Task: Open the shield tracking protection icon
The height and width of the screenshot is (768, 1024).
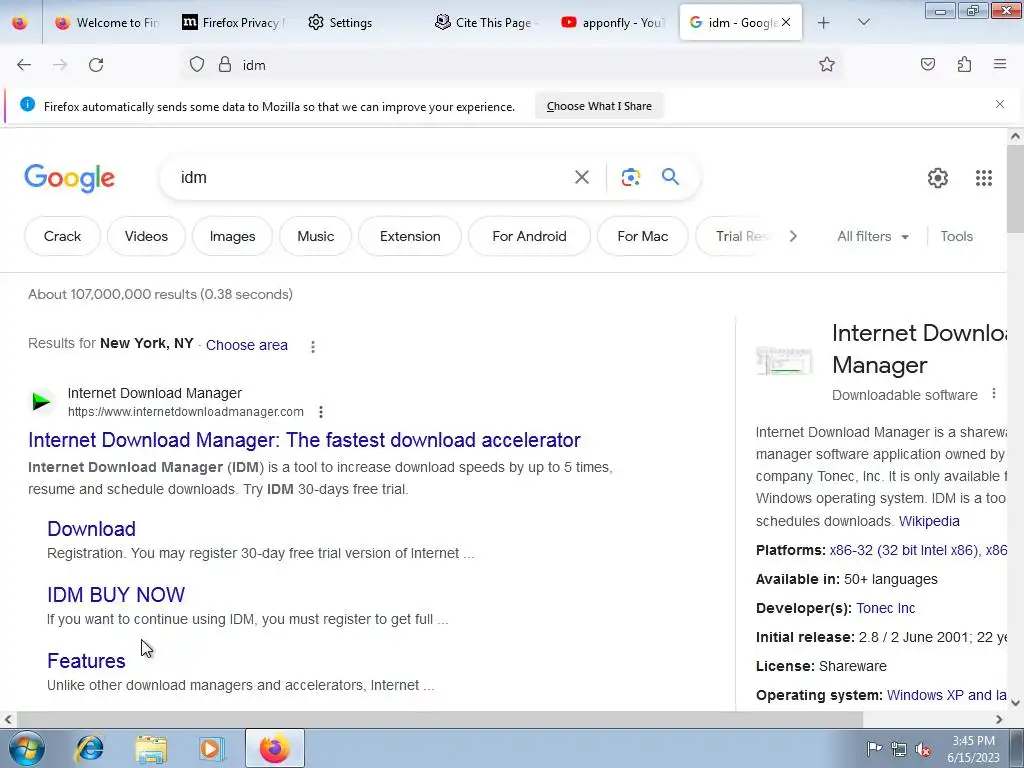Action: [197, 65]
